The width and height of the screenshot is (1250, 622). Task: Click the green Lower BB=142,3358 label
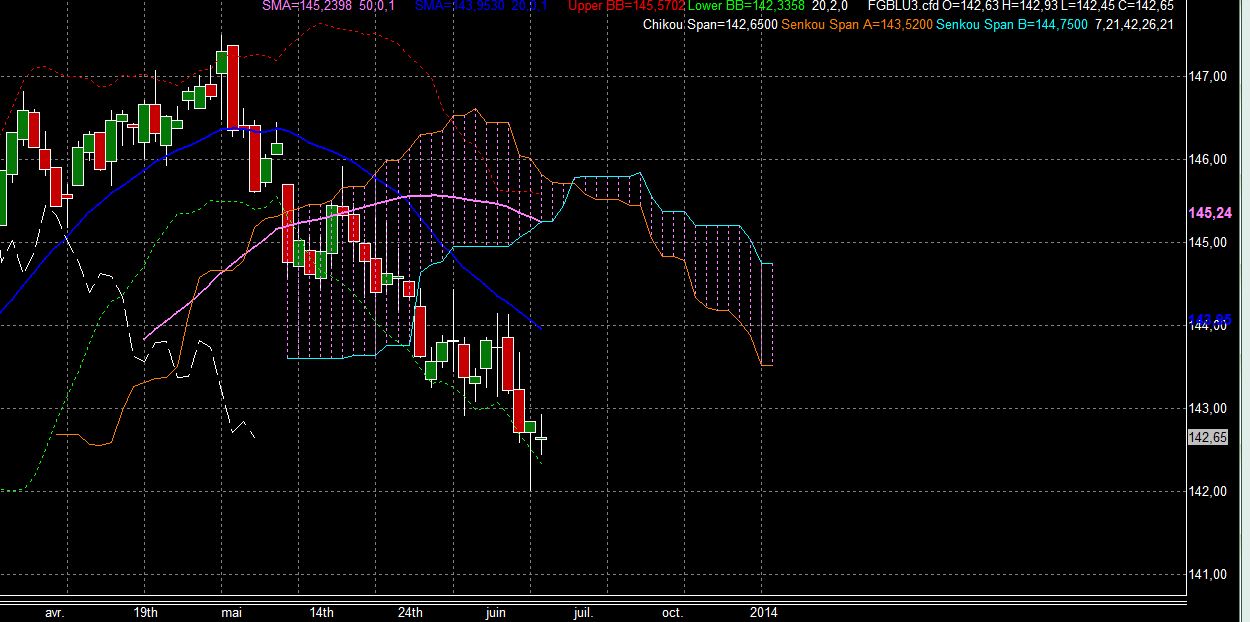746,6
